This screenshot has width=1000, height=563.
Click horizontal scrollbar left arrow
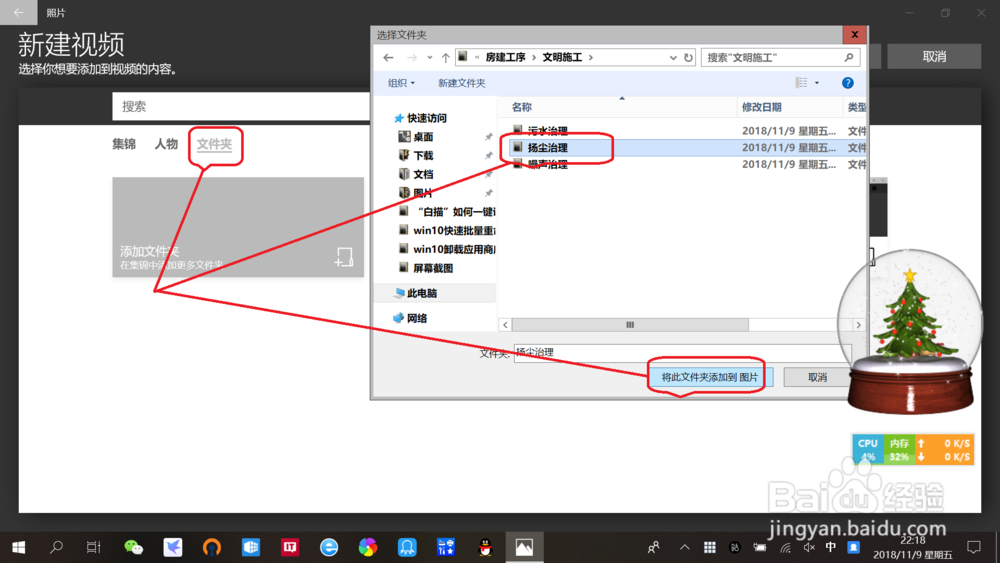pos(505,325)
